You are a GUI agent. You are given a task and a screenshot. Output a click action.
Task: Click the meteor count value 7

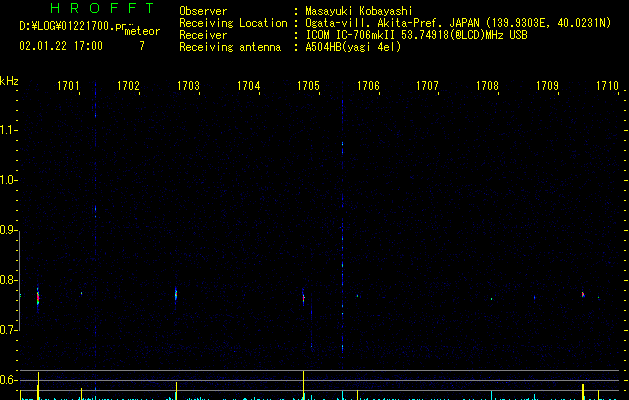(x=142, y=46)
